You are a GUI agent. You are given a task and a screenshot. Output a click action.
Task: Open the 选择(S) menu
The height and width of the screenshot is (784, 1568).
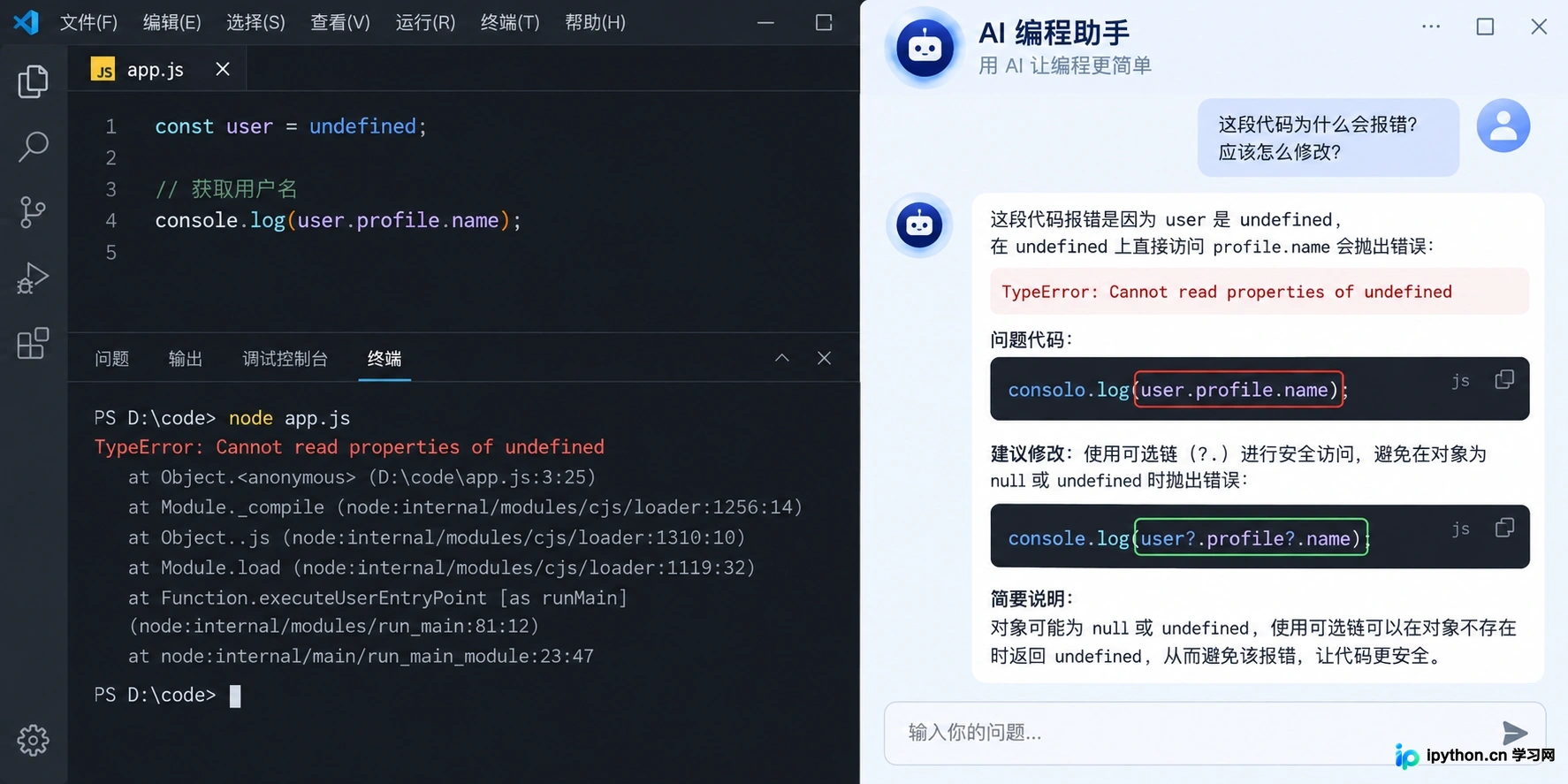click(x=256, y=22)
